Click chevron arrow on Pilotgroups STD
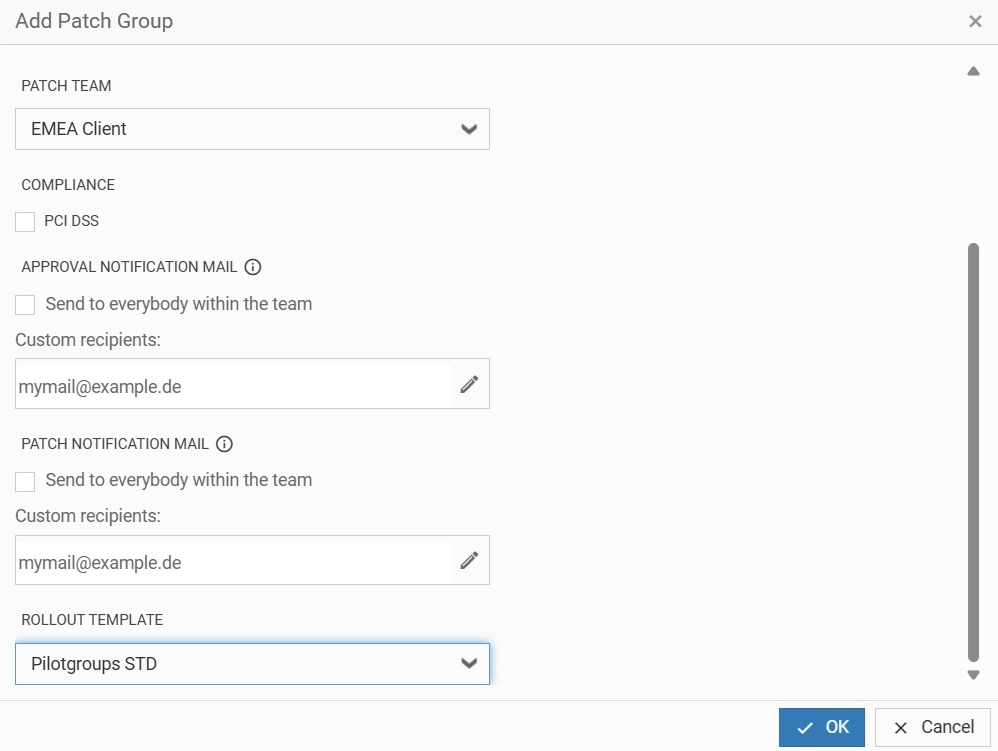The image size is (998, 751). pyautogui.click(x=469, y=663)
